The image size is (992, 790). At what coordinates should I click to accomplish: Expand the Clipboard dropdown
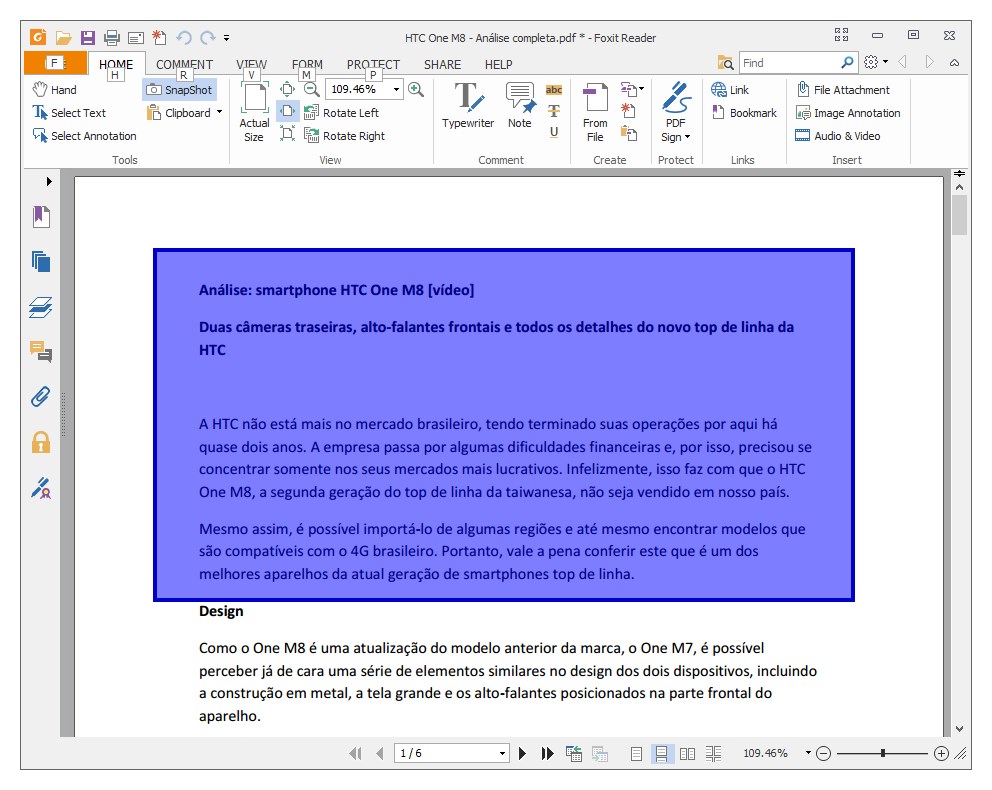coord(219,113)
